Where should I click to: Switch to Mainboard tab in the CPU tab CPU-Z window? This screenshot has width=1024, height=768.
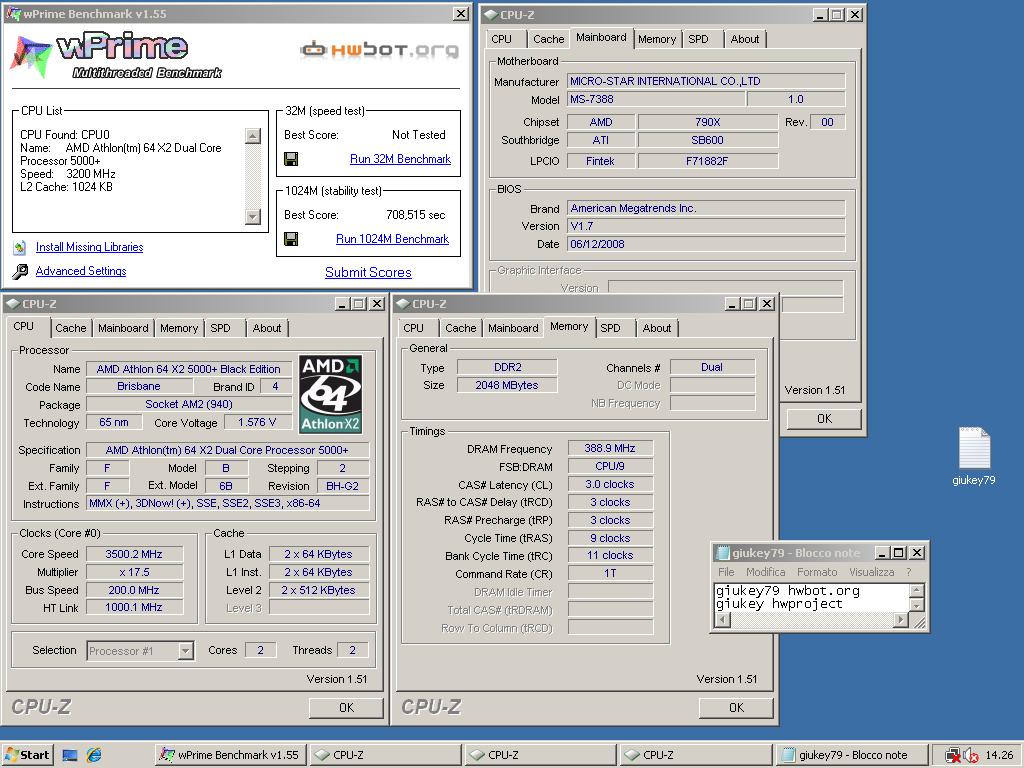coord(123,328)
